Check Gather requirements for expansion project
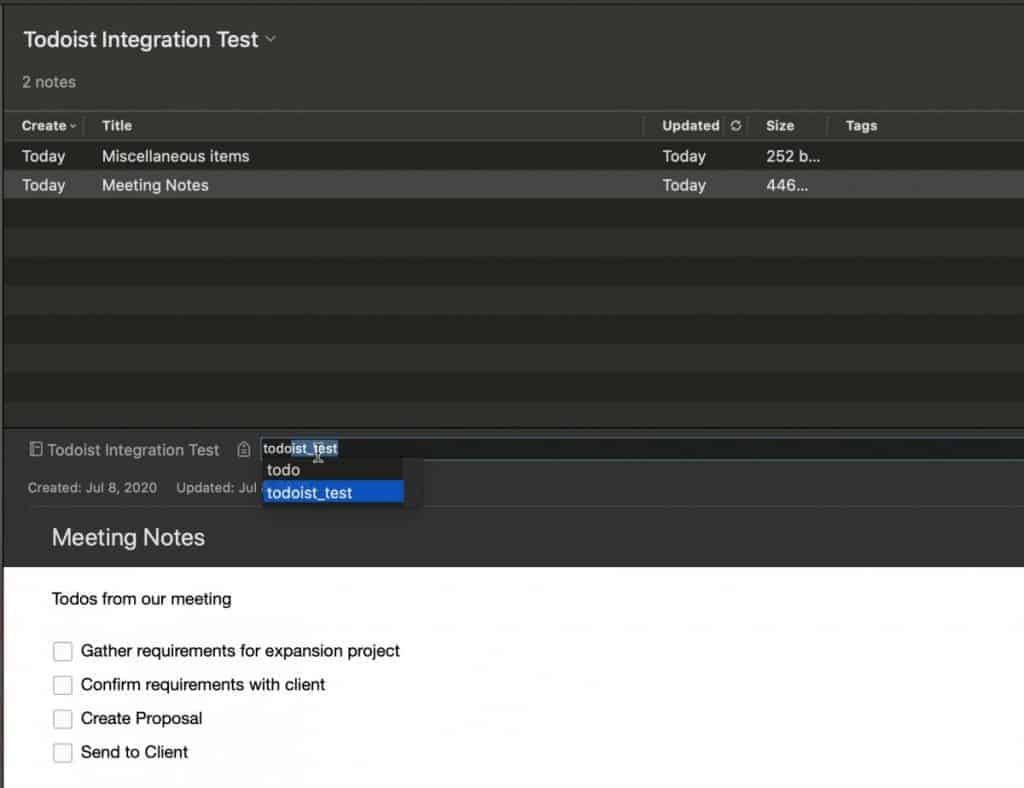 coord(63,651)
